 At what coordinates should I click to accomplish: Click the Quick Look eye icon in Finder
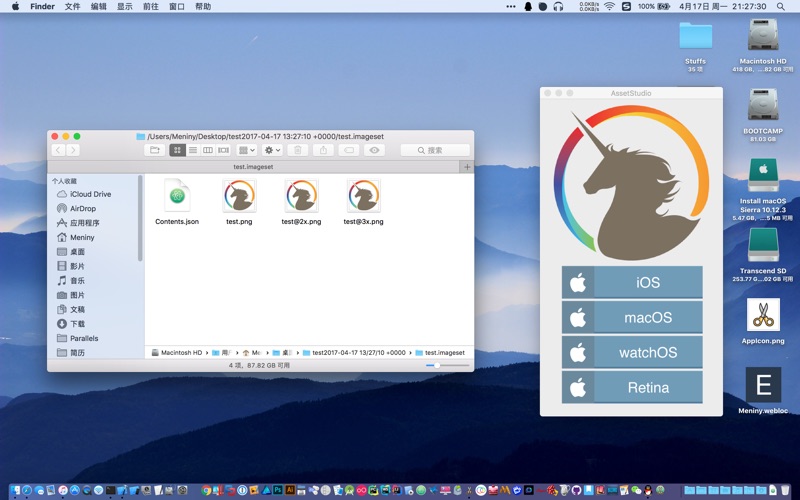[374, 150]
